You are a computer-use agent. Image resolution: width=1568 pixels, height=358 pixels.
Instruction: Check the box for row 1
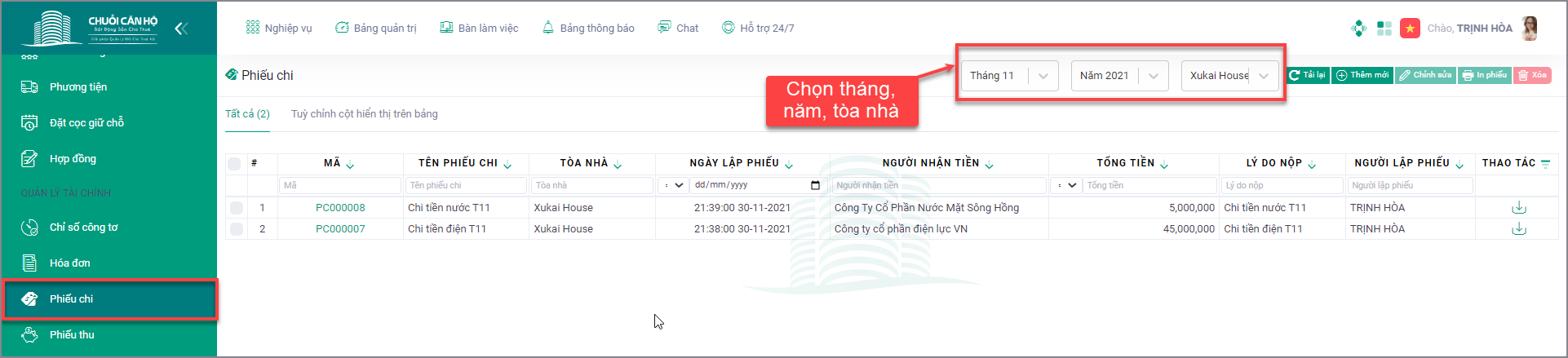click(x=237, y=208)
